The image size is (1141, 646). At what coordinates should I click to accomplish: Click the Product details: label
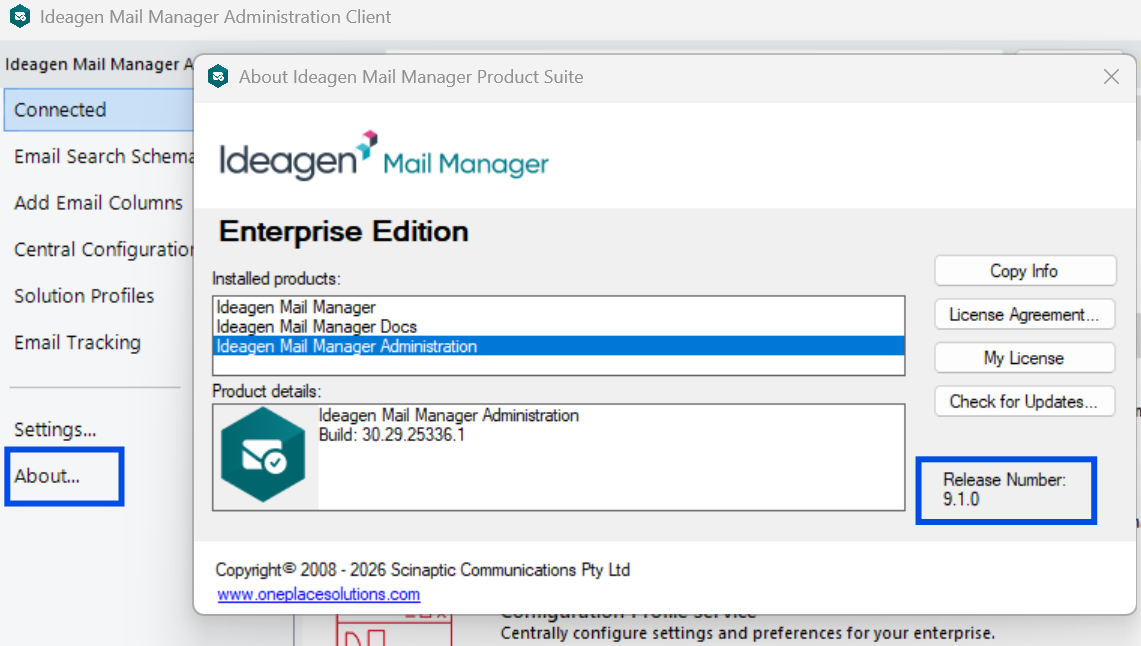point(266,391)
